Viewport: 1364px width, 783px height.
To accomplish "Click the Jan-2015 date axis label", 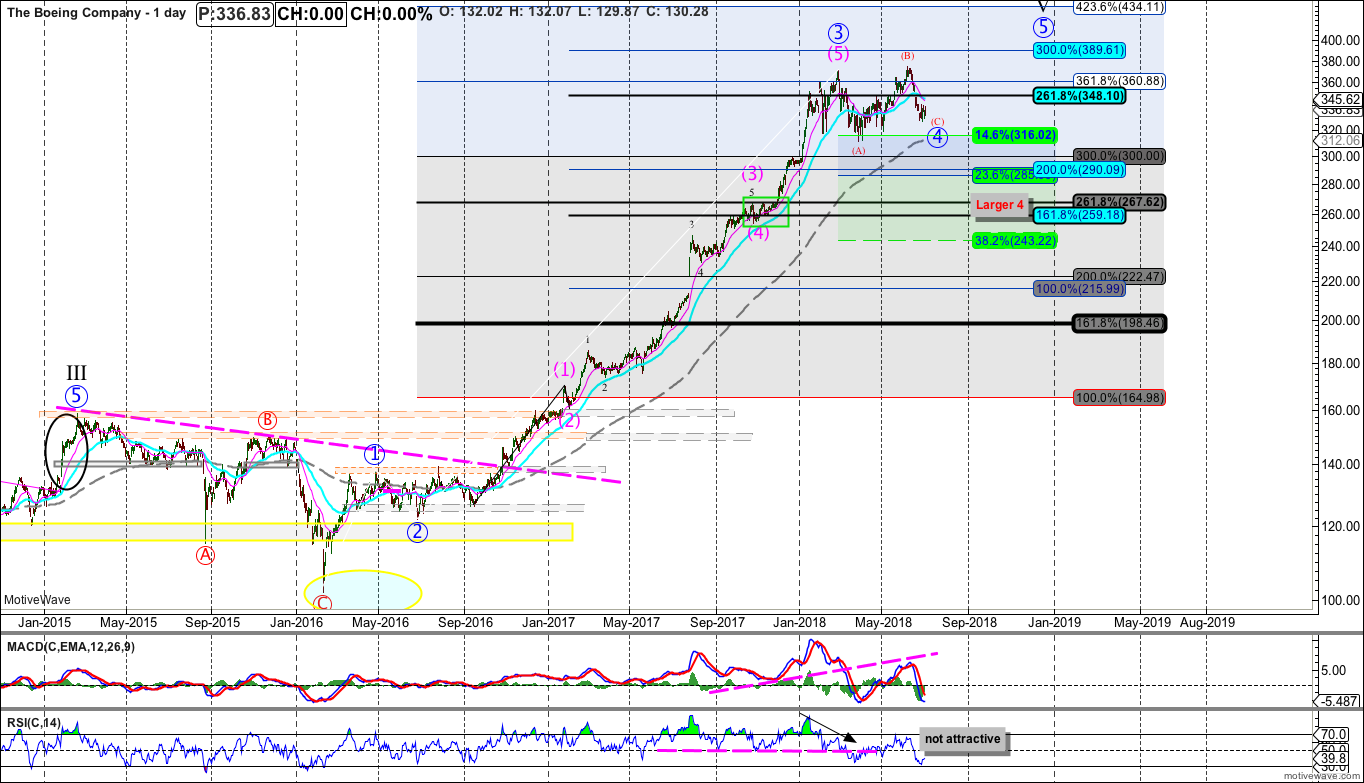I will coord(43,621).
